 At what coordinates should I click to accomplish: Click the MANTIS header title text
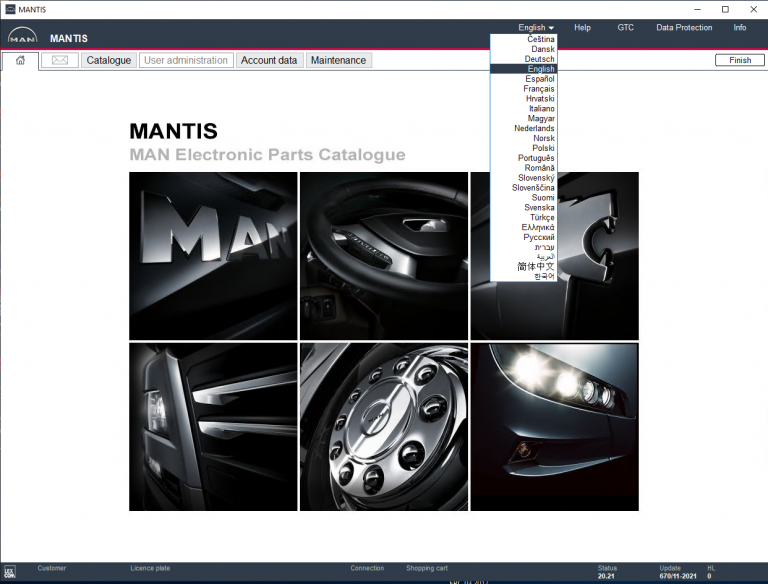pos(69,38)
